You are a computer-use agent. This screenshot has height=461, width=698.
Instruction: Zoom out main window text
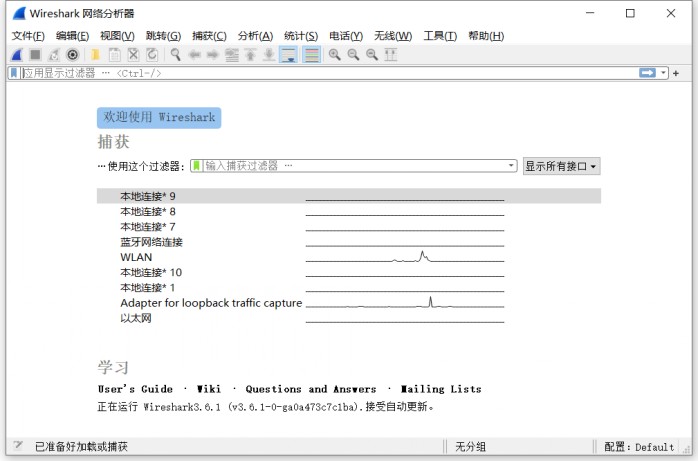[353, 55]
